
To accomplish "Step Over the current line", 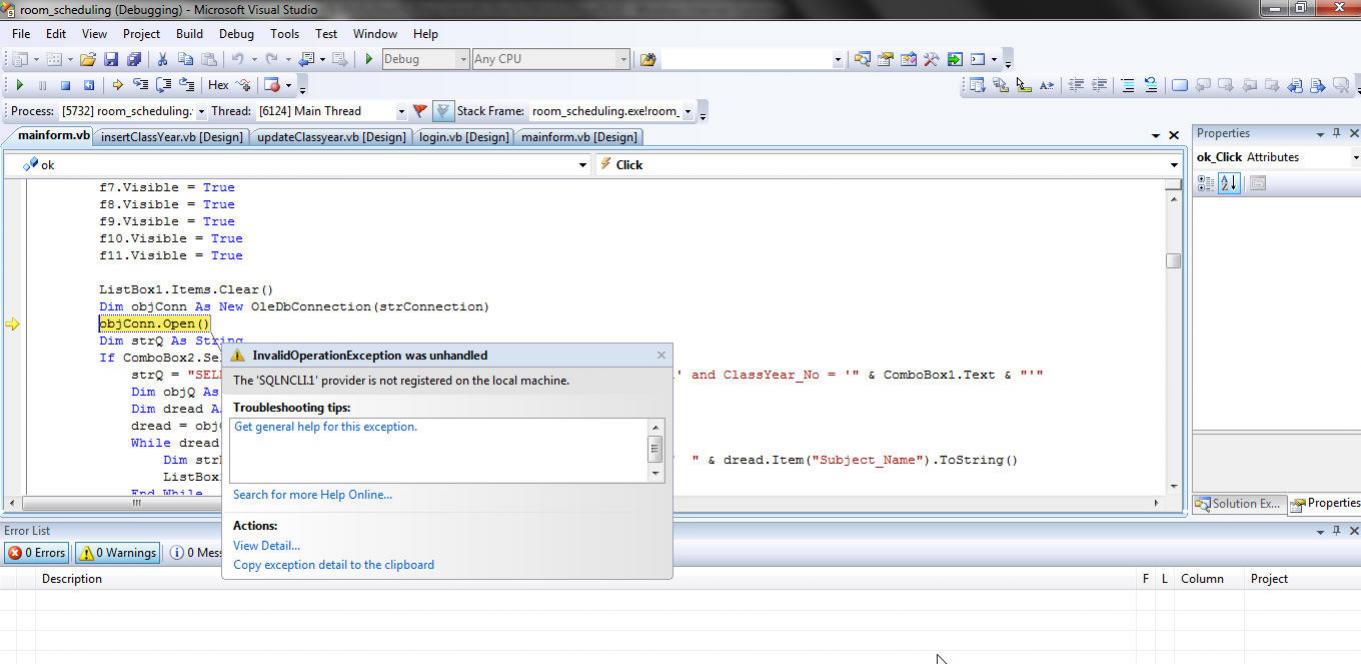I will pyautogui.click(x=163, y=85).
